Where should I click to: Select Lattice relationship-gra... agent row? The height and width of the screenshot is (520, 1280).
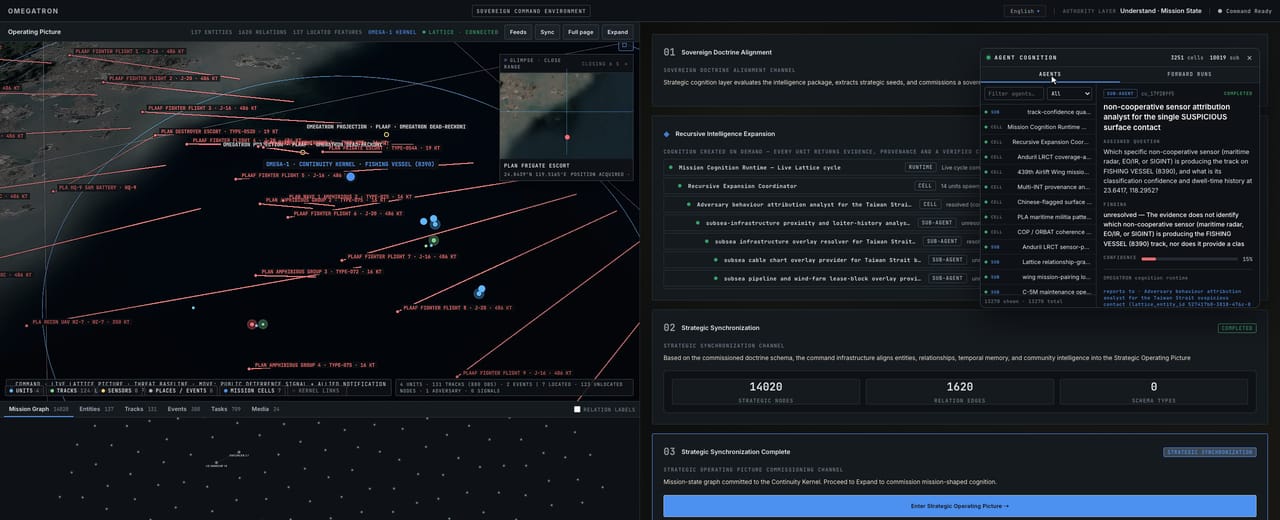pos(1037,262)
